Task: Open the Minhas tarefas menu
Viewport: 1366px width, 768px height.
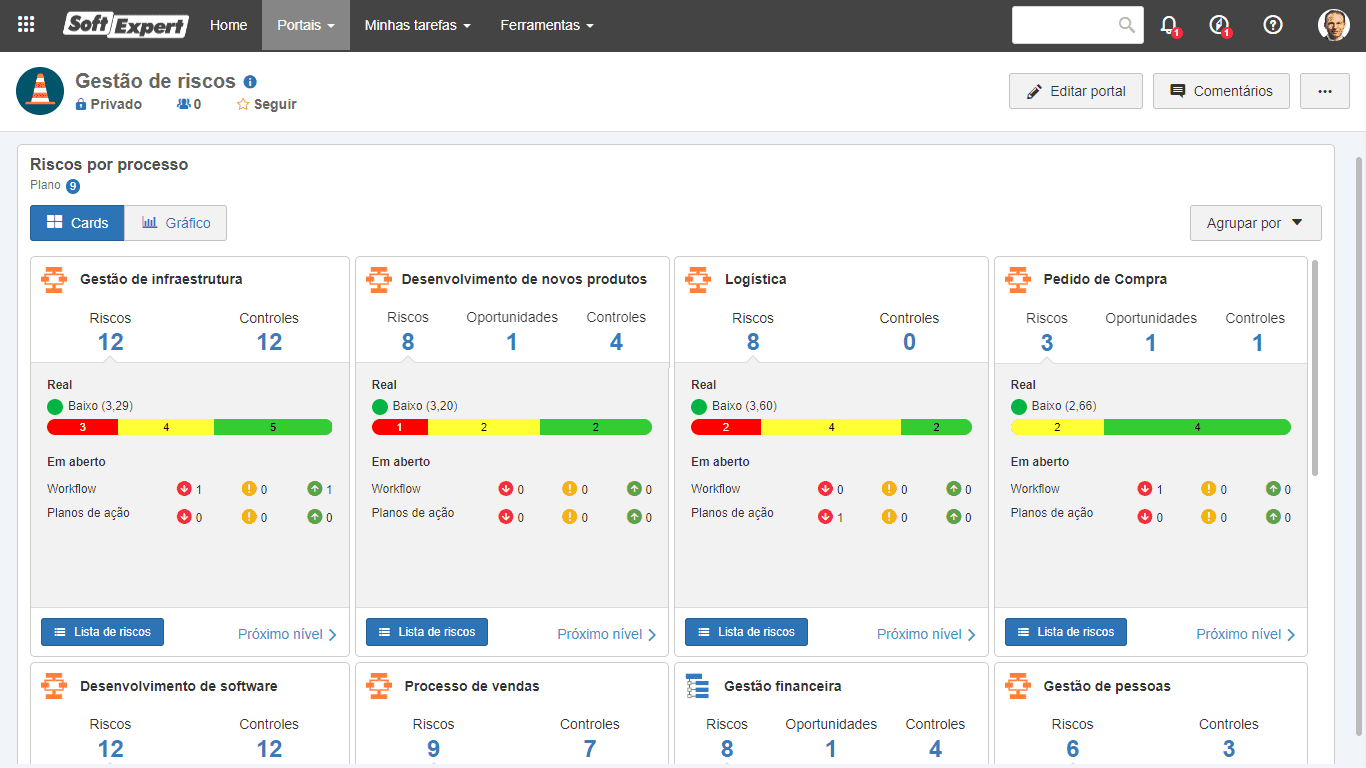Action: coord(417,25)
